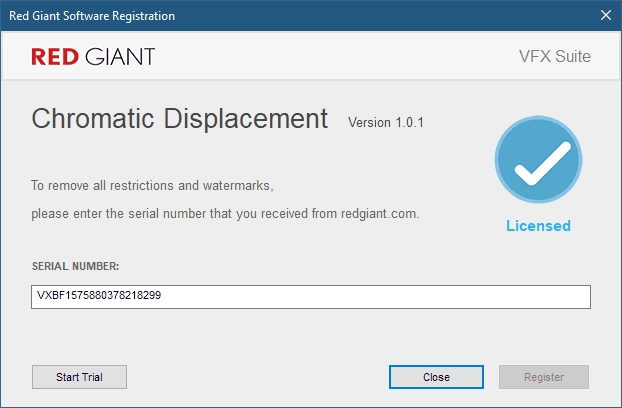Close the registration dialog with the X
The height and width of the screenshot is (408, 622).
coord(605,15)
